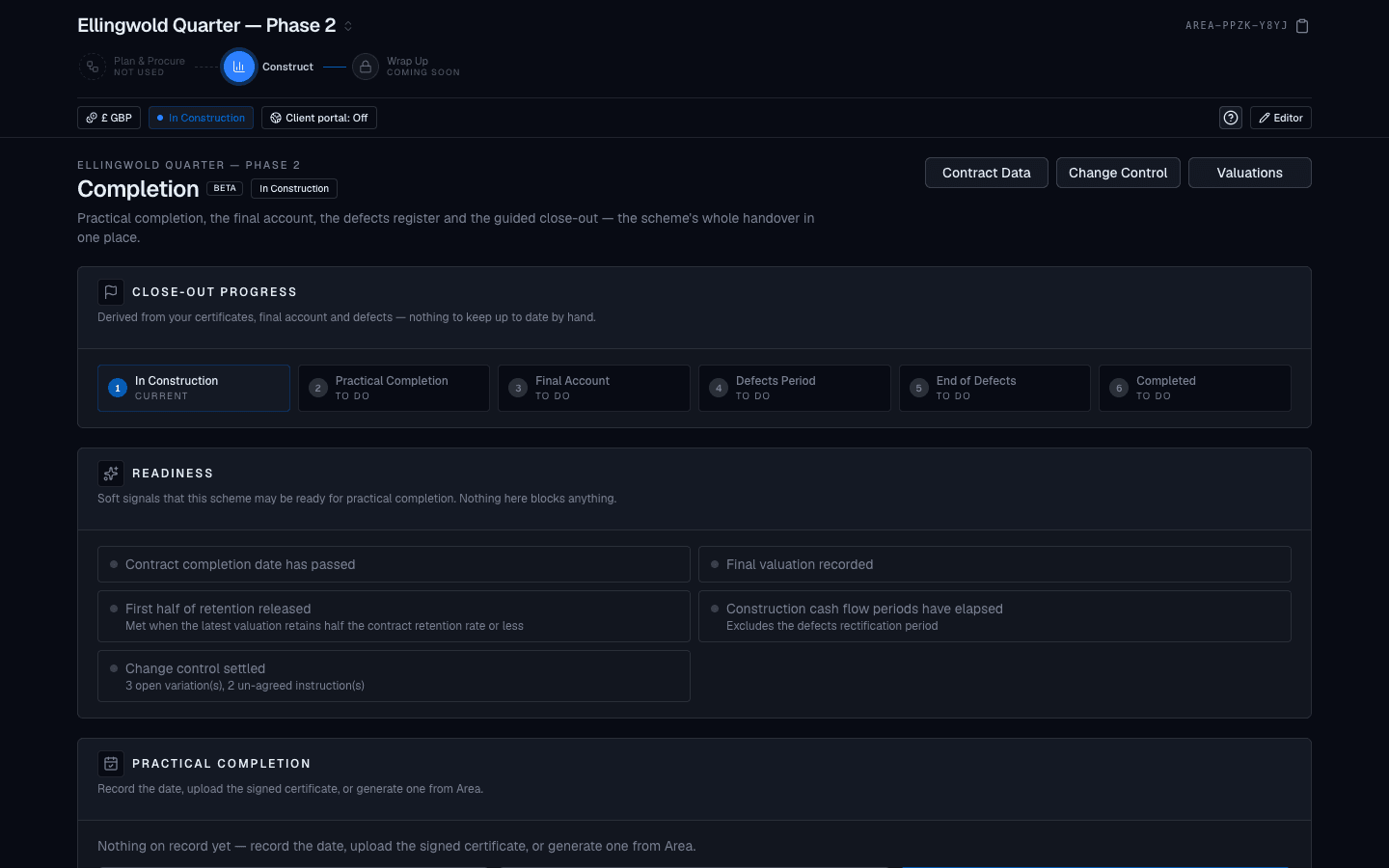Click the 'Plan & Procure' not used label

[x=150, y=67]
